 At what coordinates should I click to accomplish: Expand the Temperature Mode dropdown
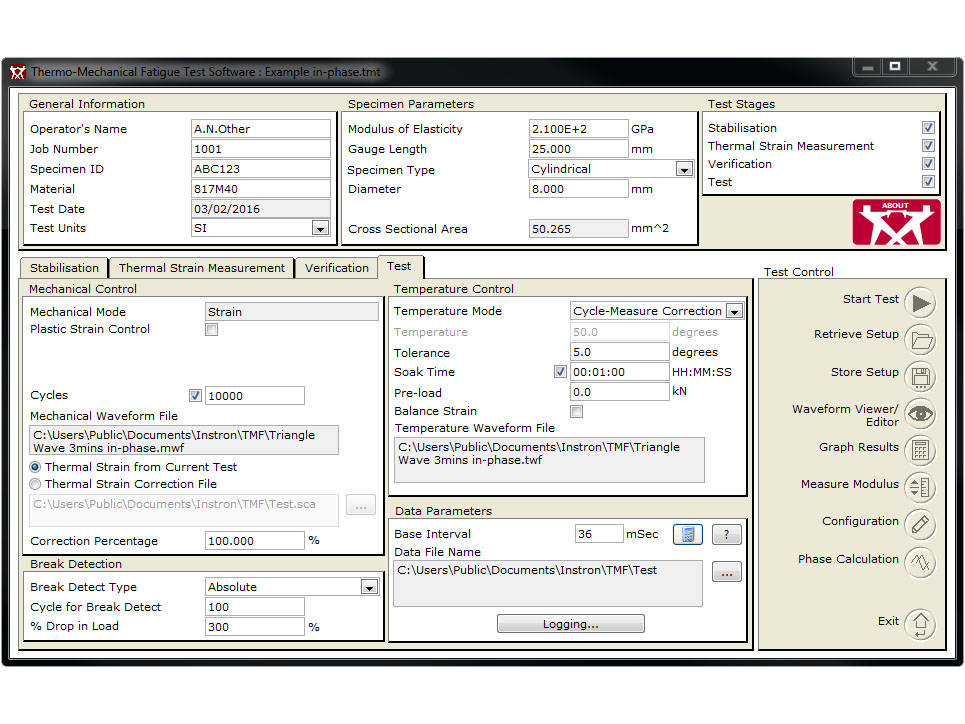(x=734, y=312)
